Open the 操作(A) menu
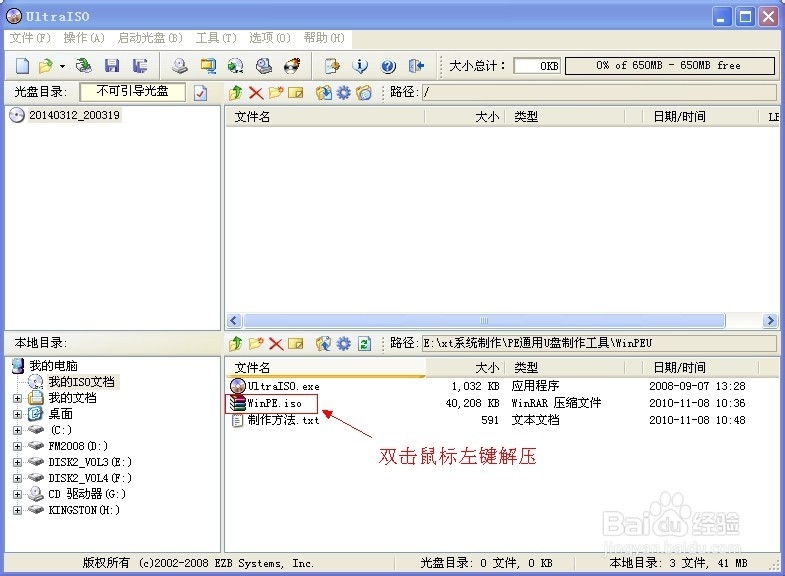The height and width of the screenshot is (576, 785). click(84, 38)
